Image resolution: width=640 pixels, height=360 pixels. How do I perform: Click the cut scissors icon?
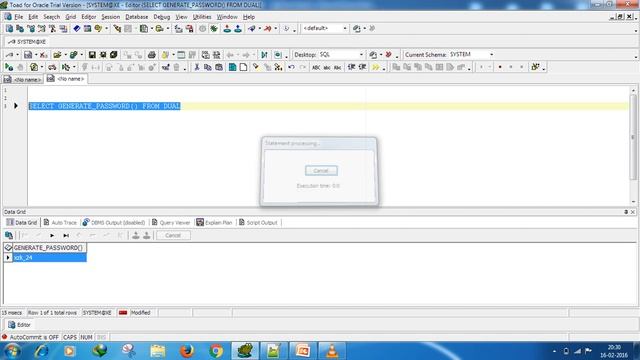197,67
